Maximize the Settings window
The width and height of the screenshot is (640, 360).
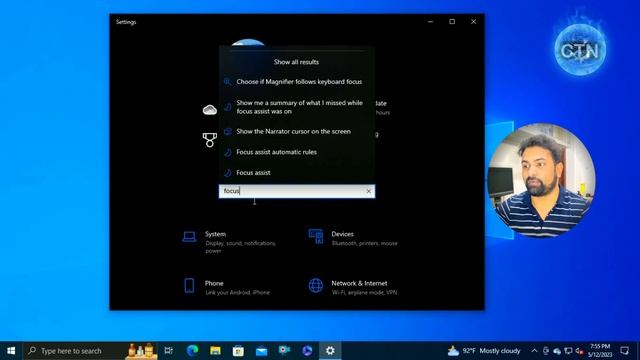click(x=452, y=22)
